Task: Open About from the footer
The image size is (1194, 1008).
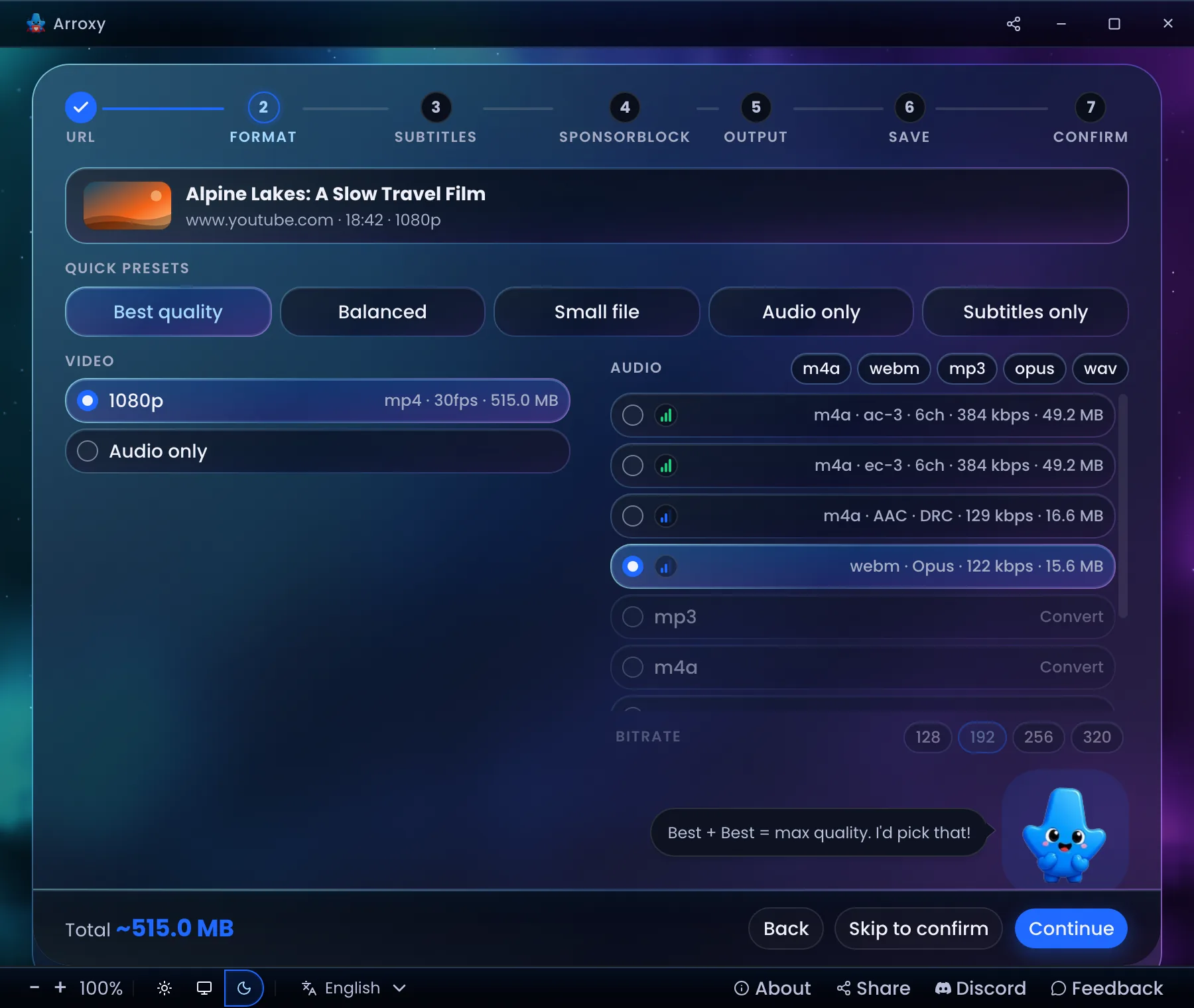Action: (772, 988)
